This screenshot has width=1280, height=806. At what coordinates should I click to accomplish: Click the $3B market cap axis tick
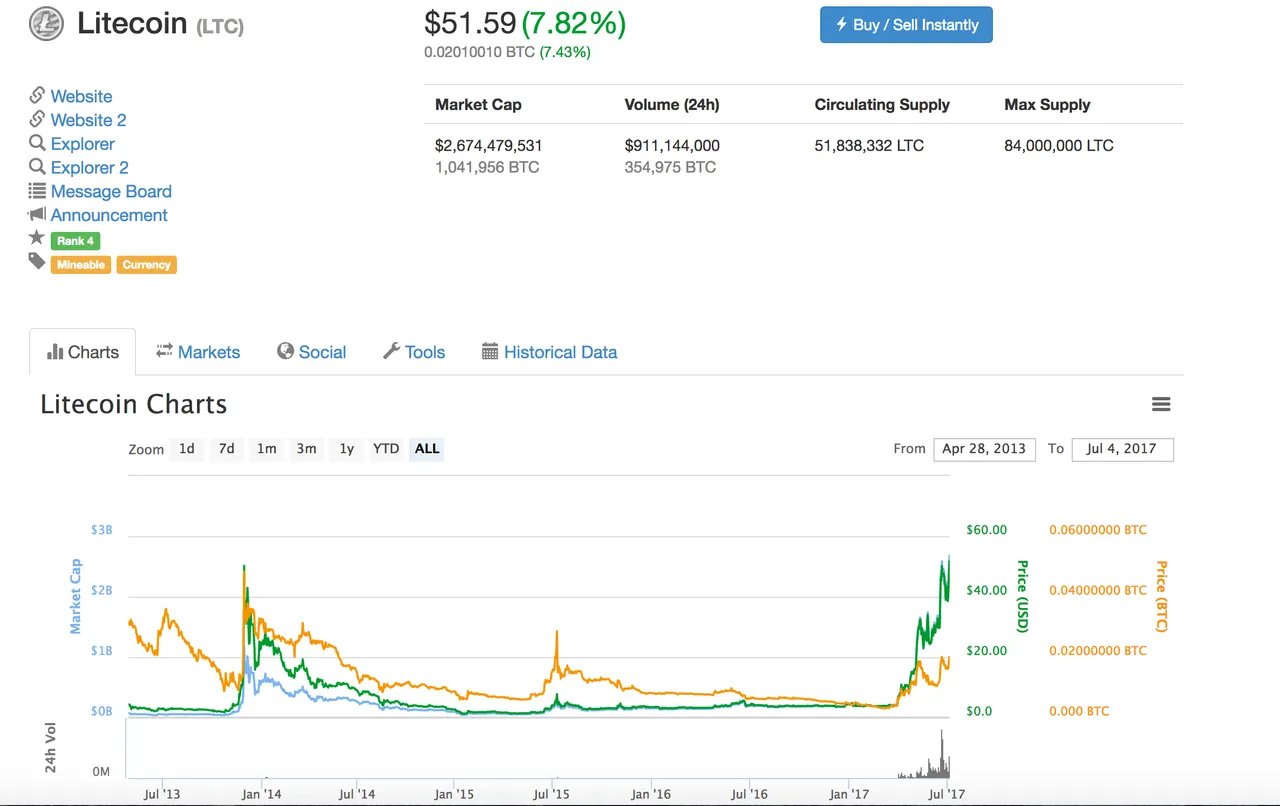point(102,530)
